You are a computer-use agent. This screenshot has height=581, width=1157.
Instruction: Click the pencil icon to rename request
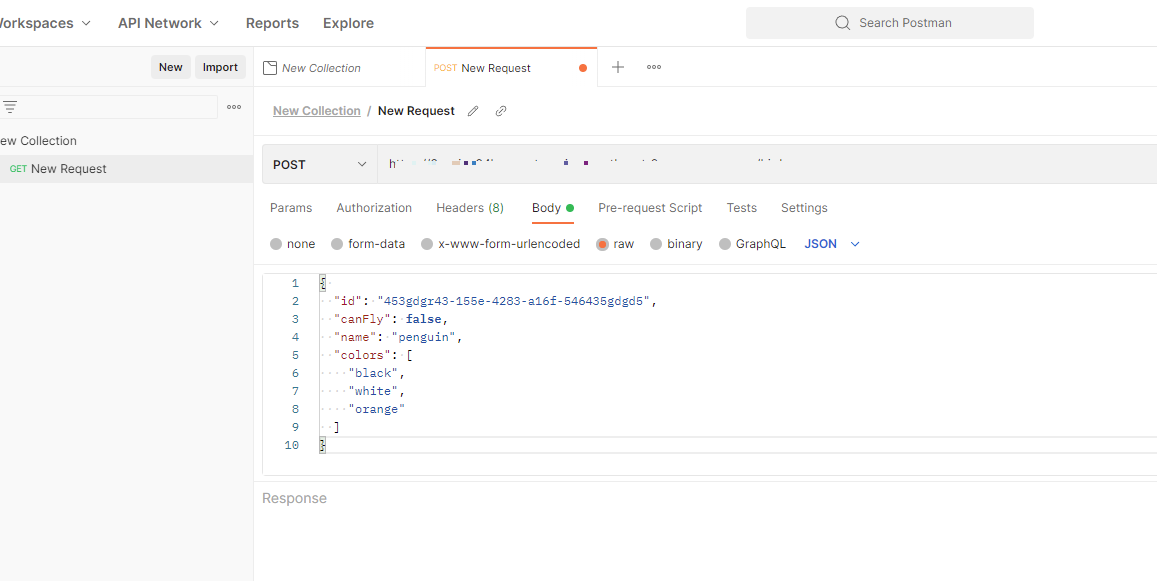[x=473, y=111]
